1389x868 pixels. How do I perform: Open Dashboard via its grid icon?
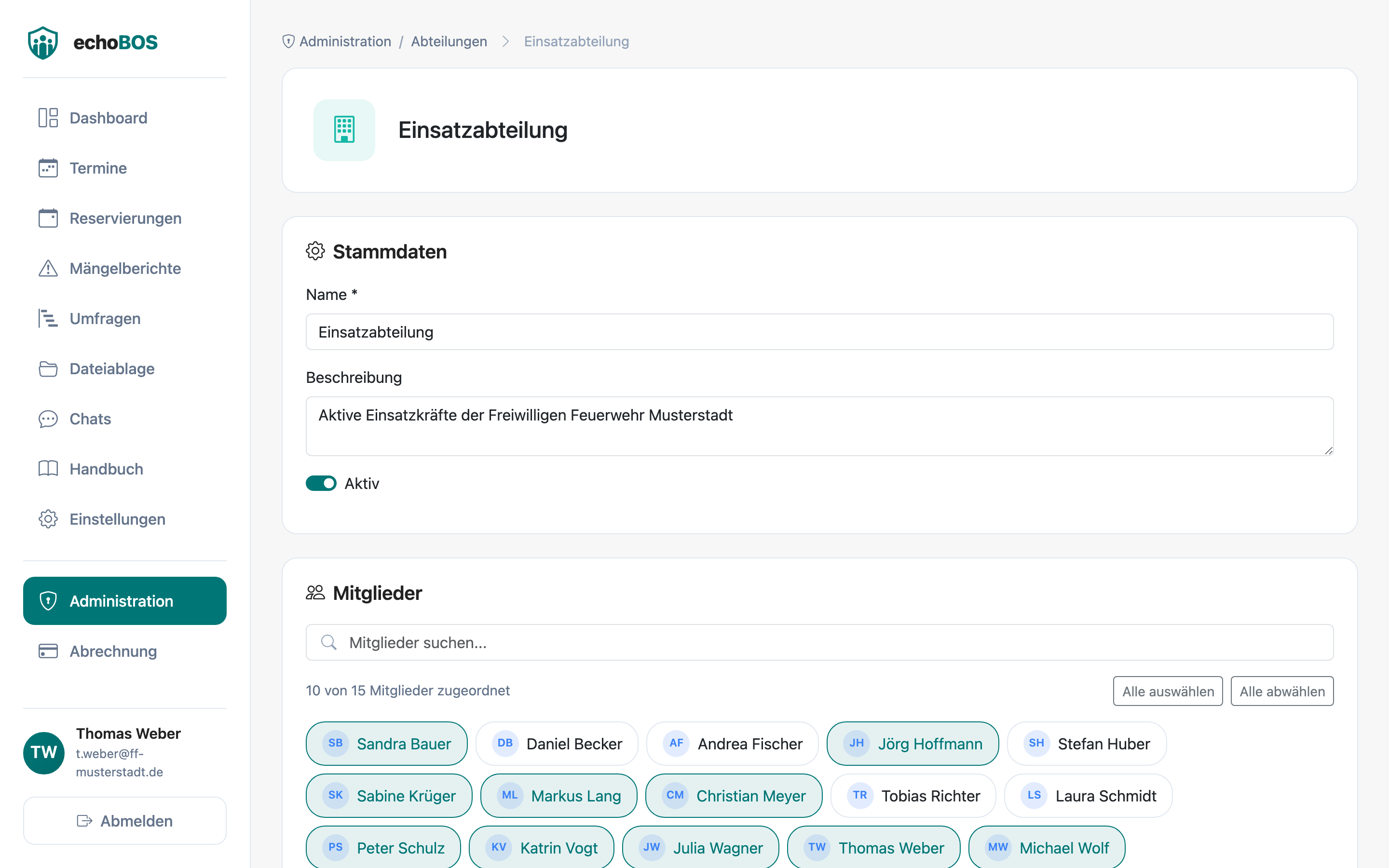48,118
